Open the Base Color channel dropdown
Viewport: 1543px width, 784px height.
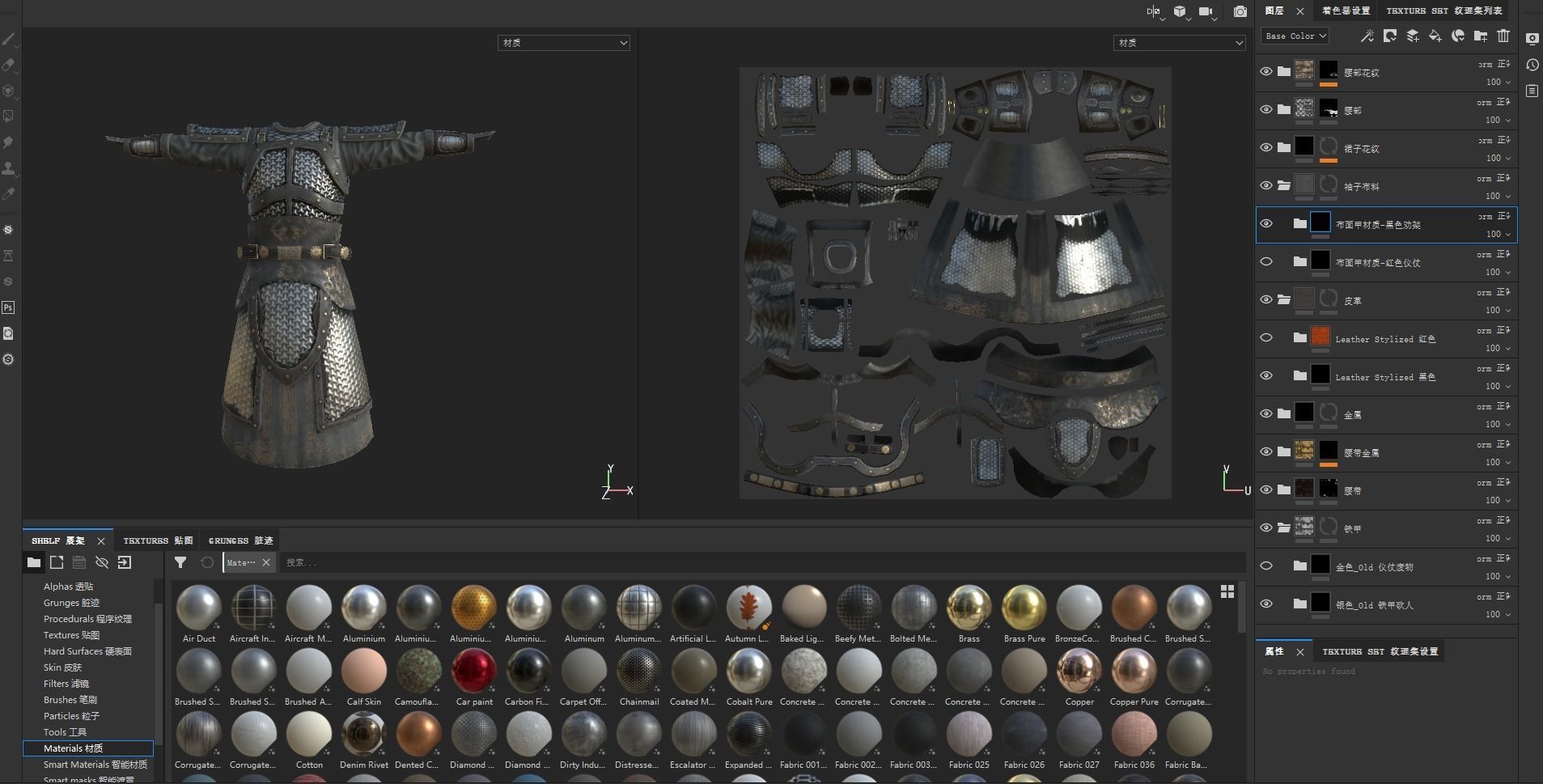pyautogui.click(x=1295, y=36)
